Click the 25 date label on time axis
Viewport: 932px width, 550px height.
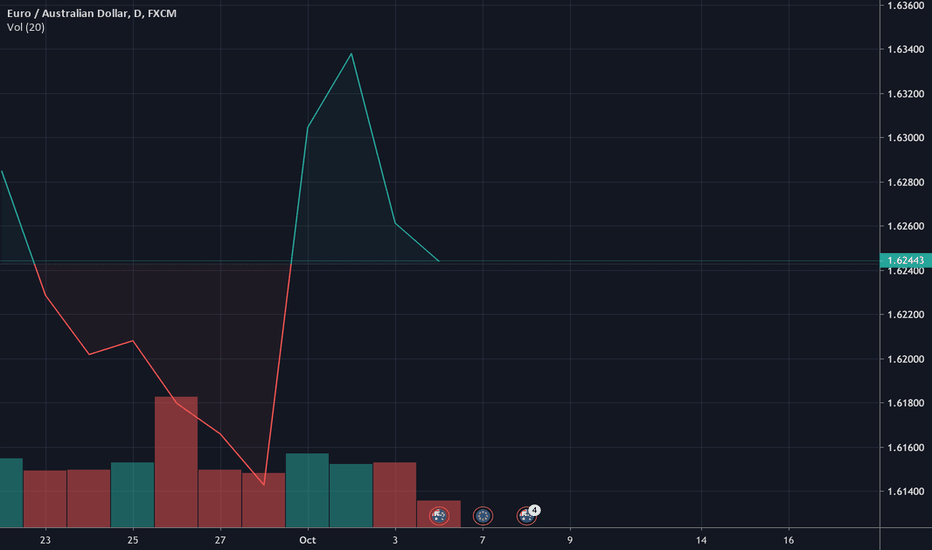tap(133, 540)
